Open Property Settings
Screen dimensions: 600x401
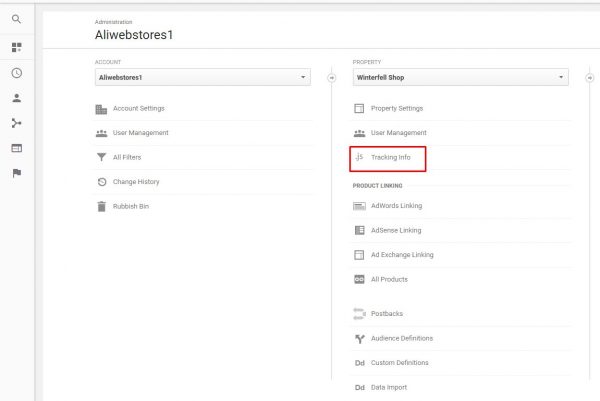point(397,108)
